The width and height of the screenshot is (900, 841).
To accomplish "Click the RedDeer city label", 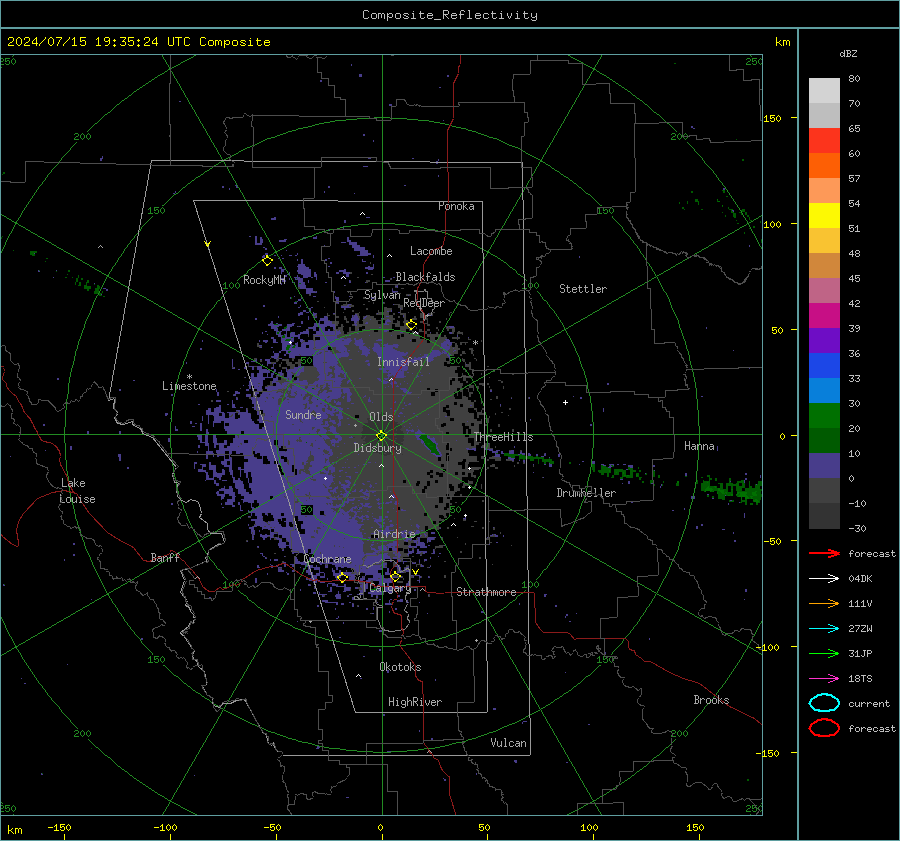I will pos(424,303).
